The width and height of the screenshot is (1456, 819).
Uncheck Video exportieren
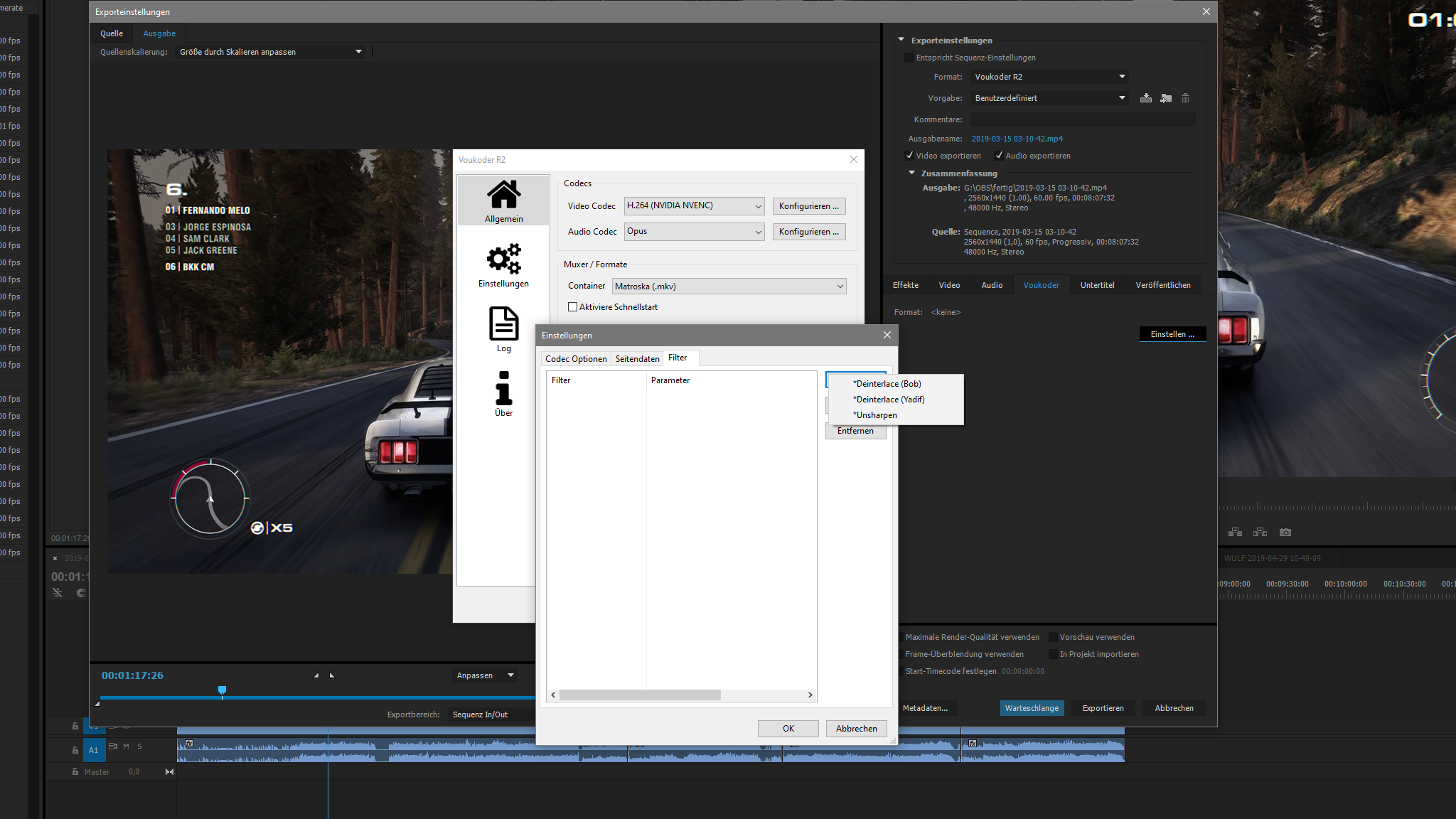pyautogui.click(x=909, y=156)
